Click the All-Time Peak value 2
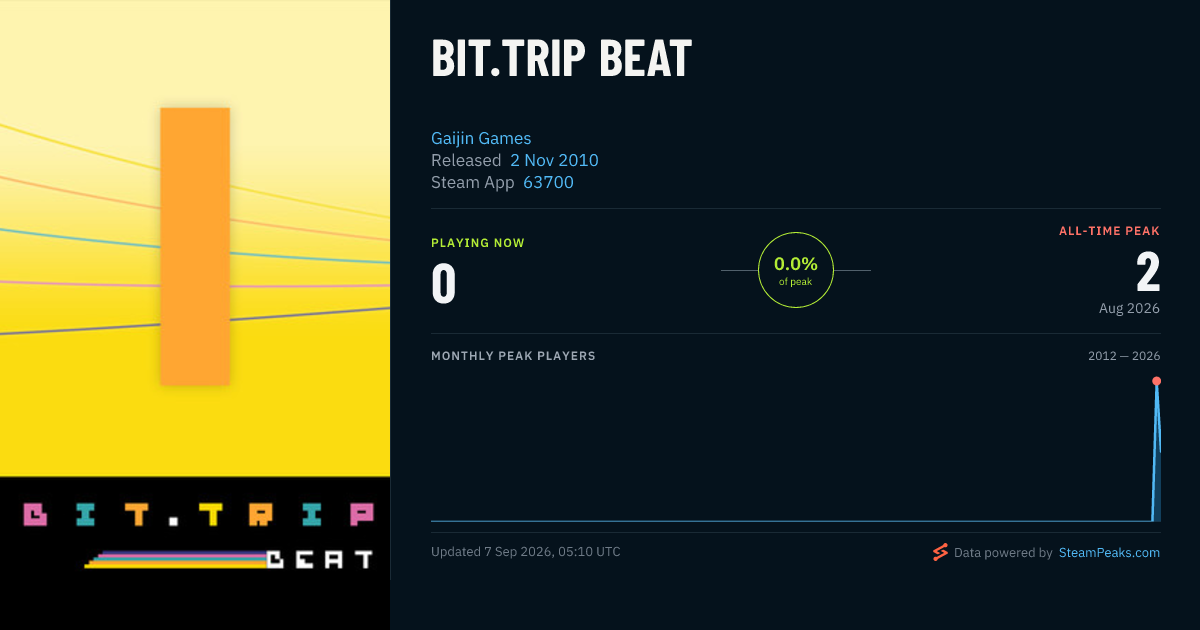The width and height of the screenshot is (1200, 630). click(x=1147, y=271)
